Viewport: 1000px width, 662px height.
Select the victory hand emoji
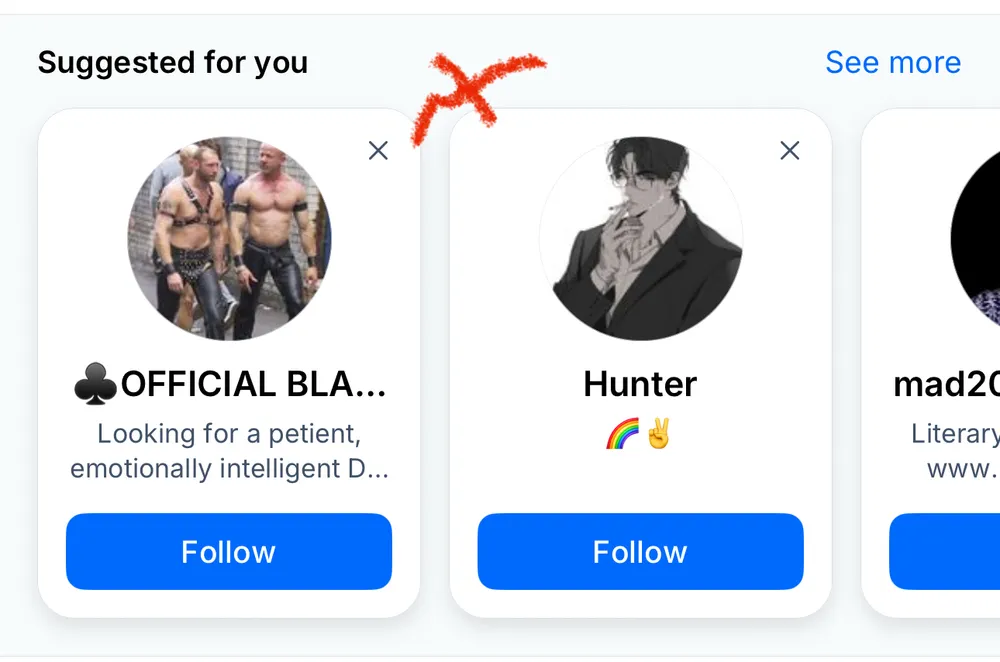point(659,434)
